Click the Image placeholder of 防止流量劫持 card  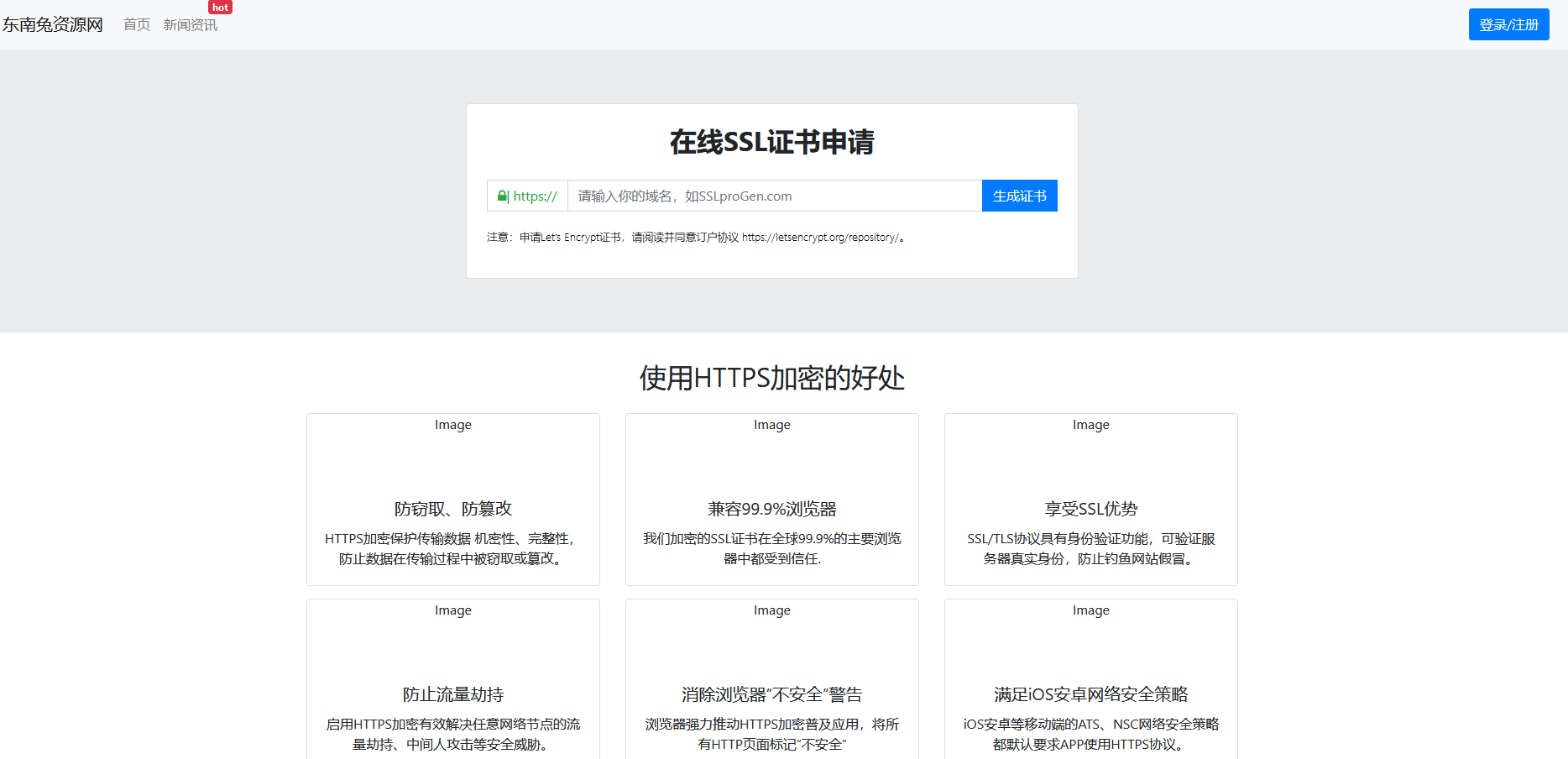[x=453, y=610]
